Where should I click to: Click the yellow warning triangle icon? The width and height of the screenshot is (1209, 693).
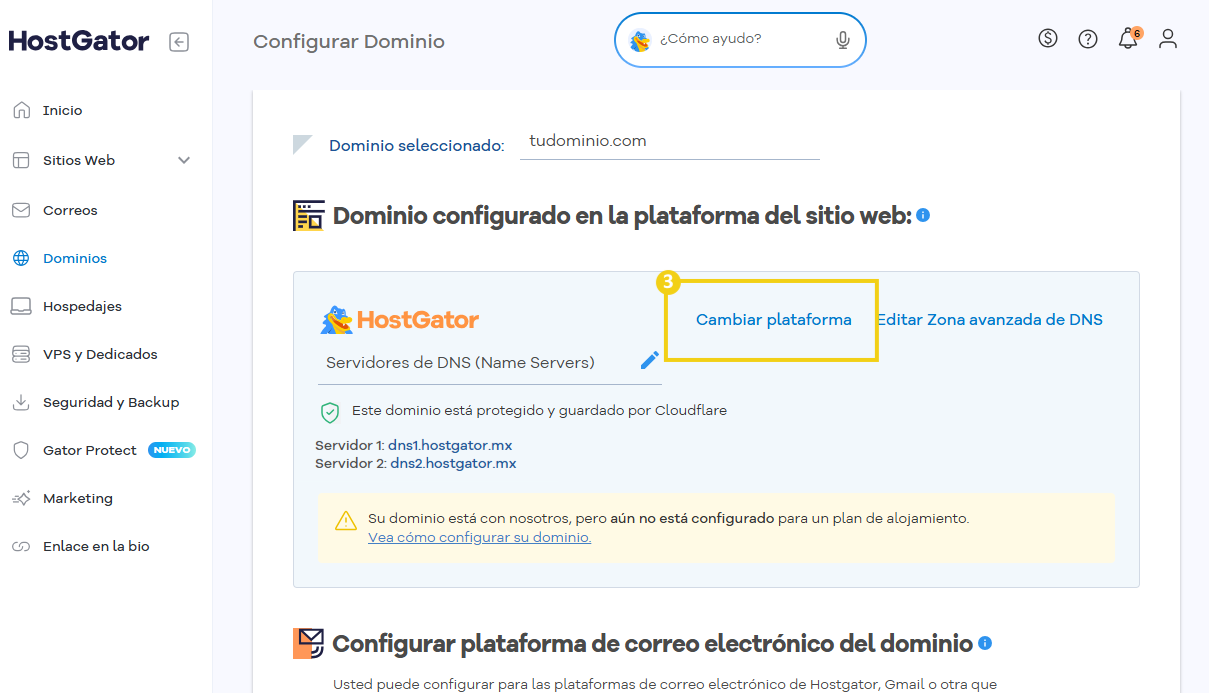pyautogui.click(x=346, y=520)
